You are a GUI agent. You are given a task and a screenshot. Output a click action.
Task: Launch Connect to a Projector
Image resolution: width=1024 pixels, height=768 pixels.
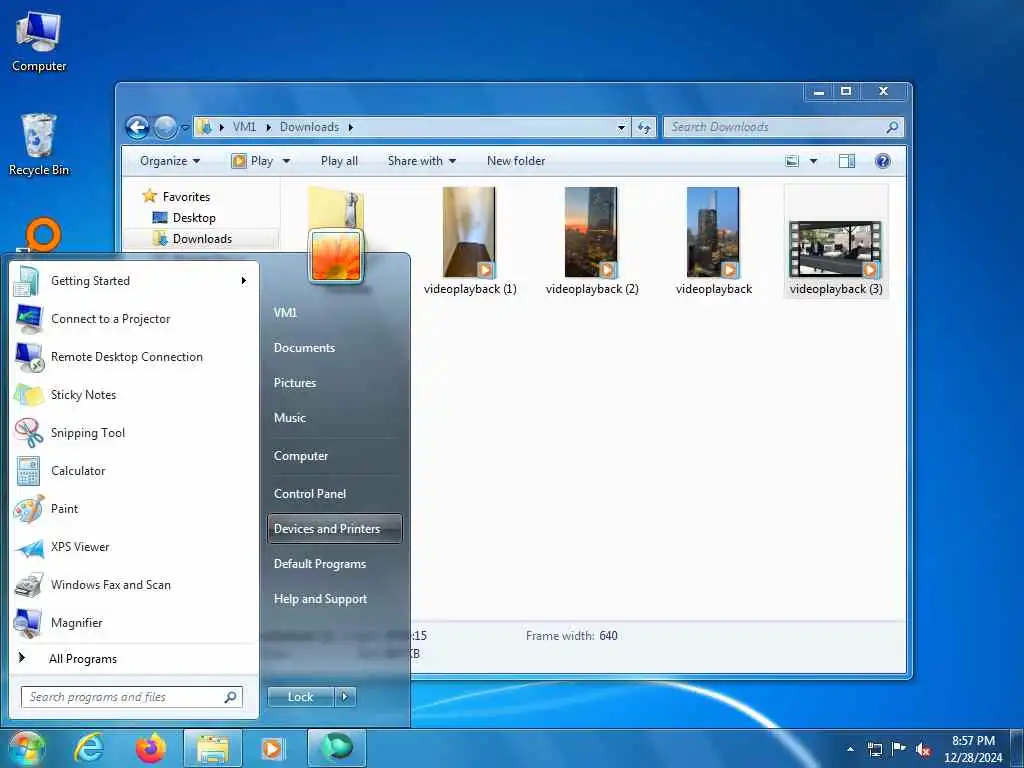point(133,319)
